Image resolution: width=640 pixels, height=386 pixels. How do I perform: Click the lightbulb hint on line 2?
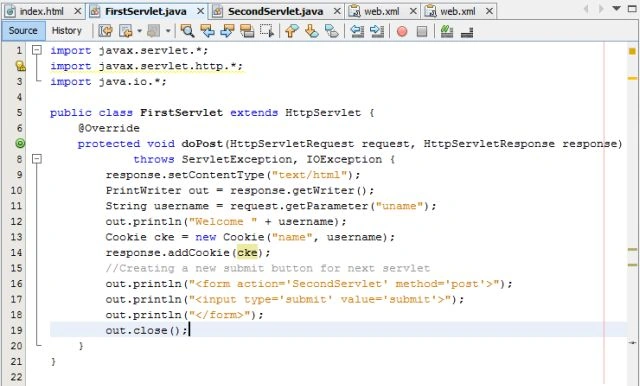tap(20, 66)
